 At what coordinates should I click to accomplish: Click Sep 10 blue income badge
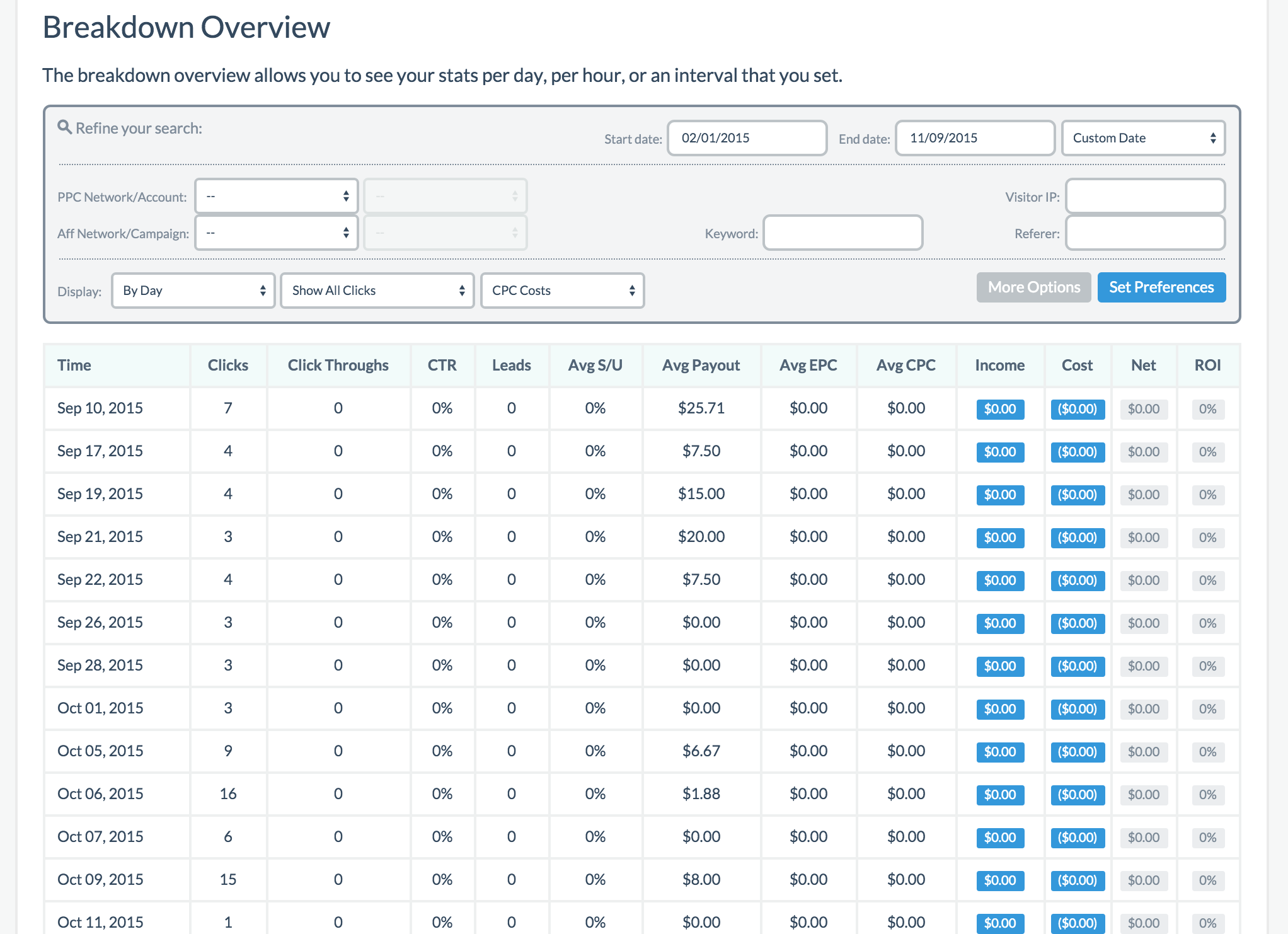tap(1000, 409)
